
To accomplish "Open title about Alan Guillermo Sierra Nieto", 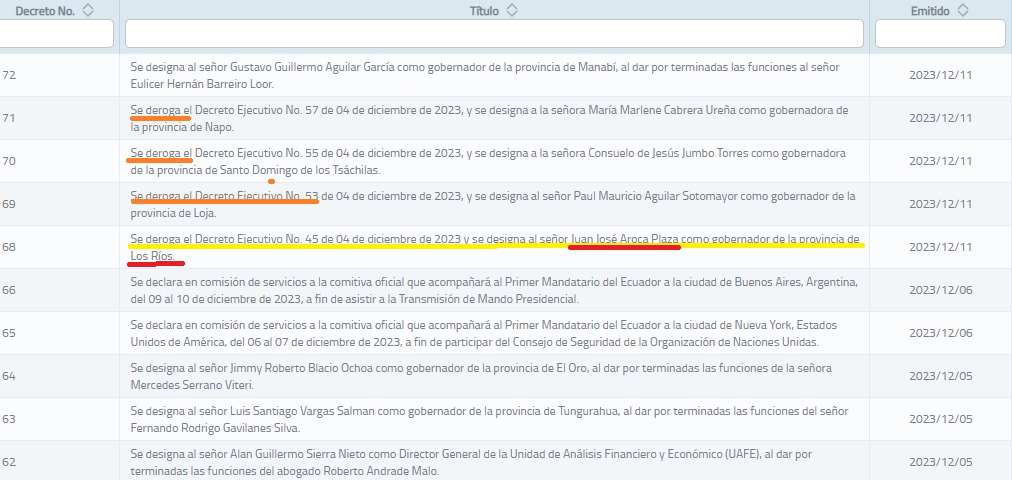I will [471, 463].
